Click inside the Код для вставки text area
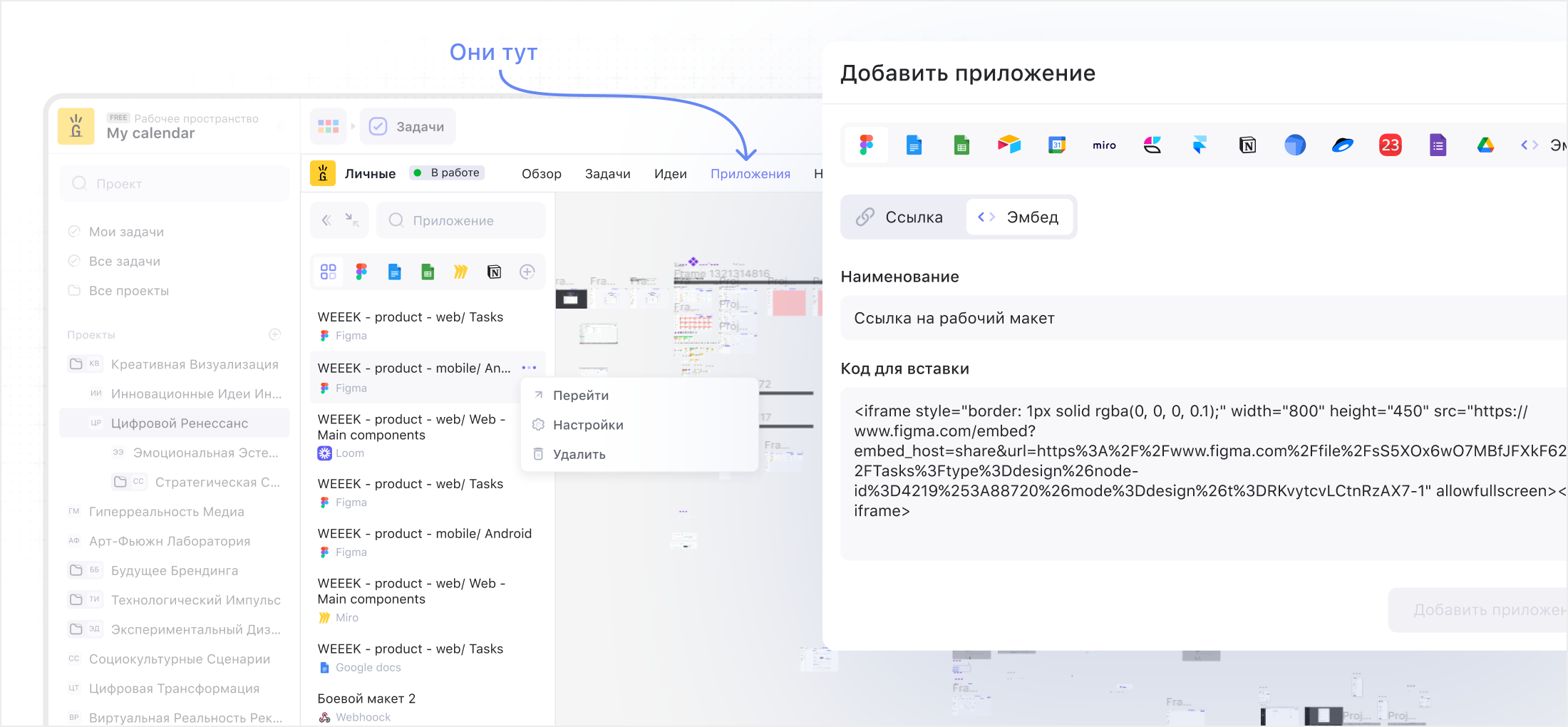The height and width of the screenshot is (727, 1568). [1204, 474]
